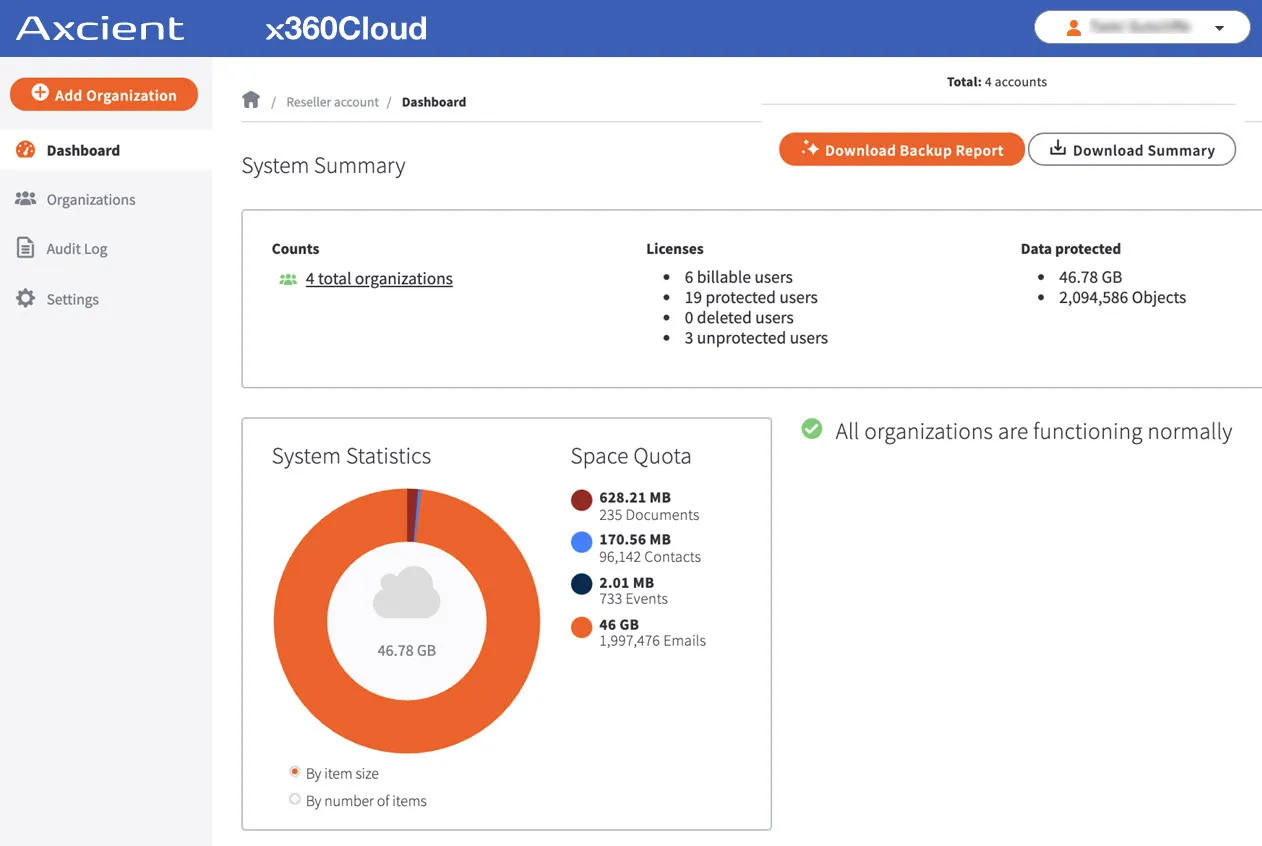Click the Add Organization button
The width and height of the screenshot is (1262, 846).
(x=104, y=95)
